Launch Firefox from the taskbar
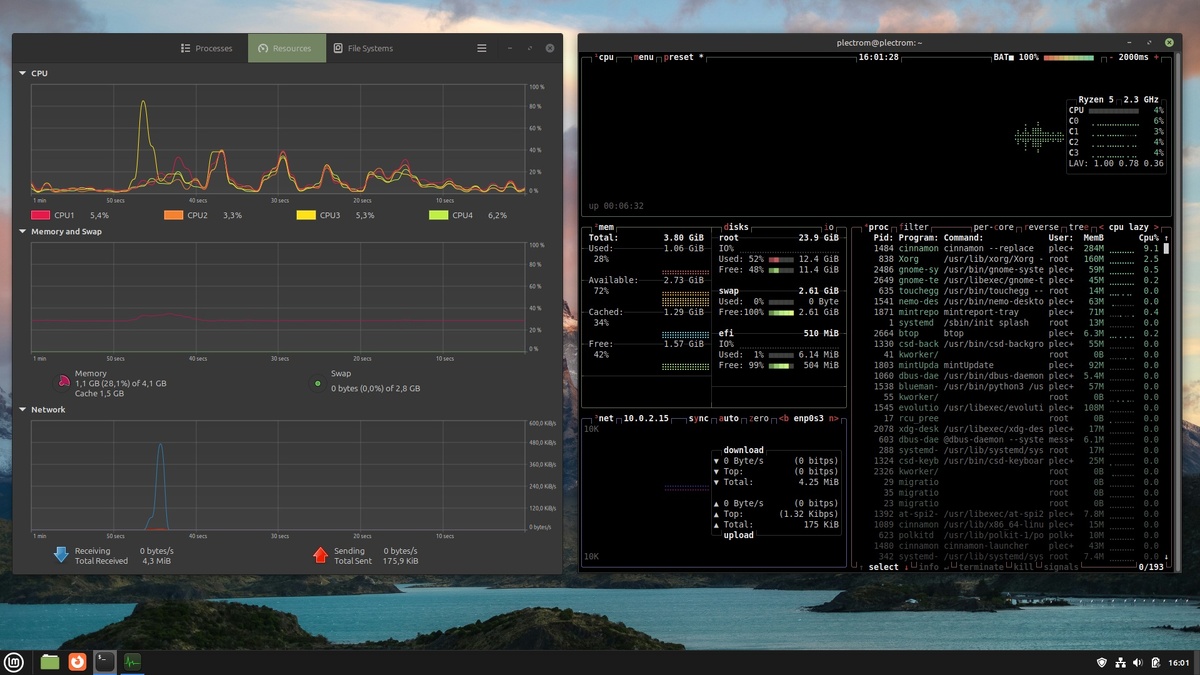 (x=77, y=661)
